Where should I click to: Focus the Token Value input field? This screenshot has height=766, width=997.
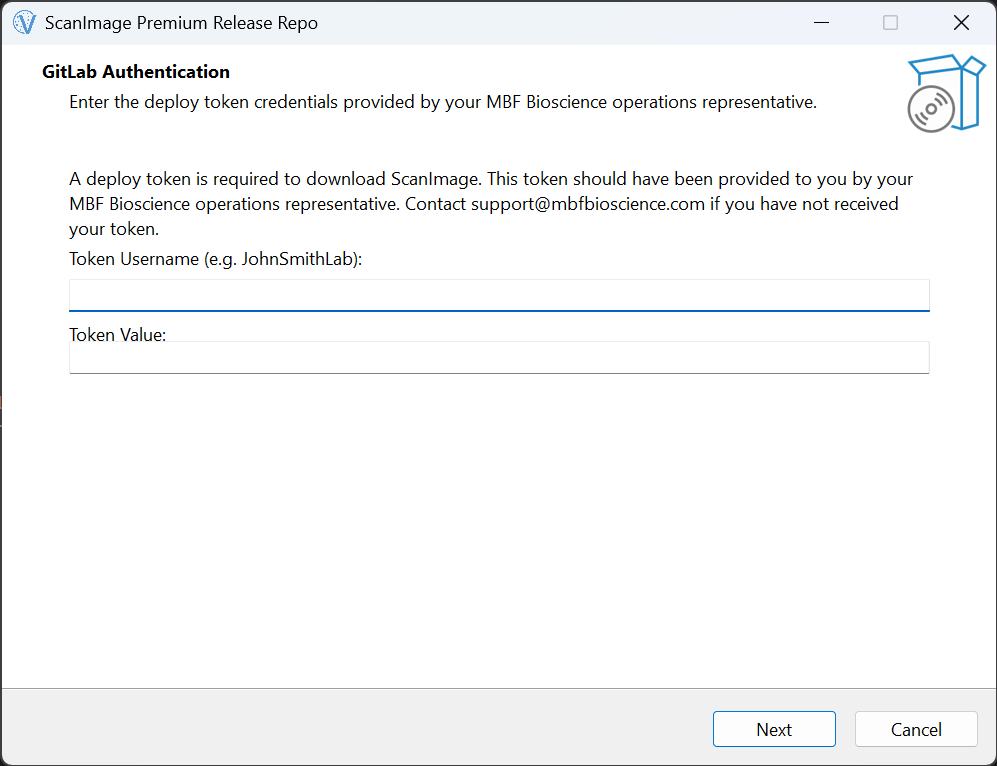(499, 357)
